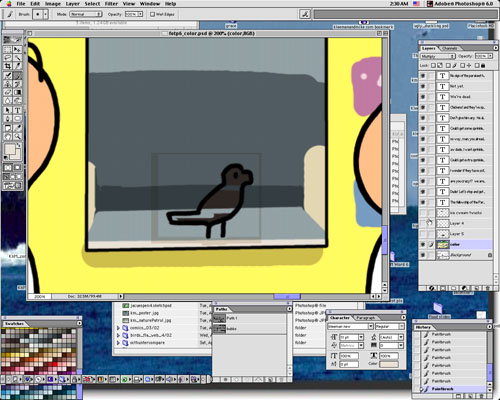Select the Paintbrush tool in toolbox
The height and width of the screenshot is (400, 500).
(x=17, y=75)
